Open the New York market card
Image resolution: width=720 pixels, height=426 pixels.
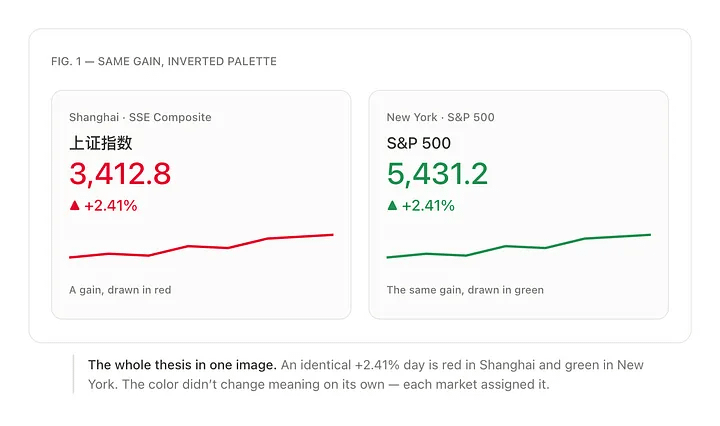(518, 205)
